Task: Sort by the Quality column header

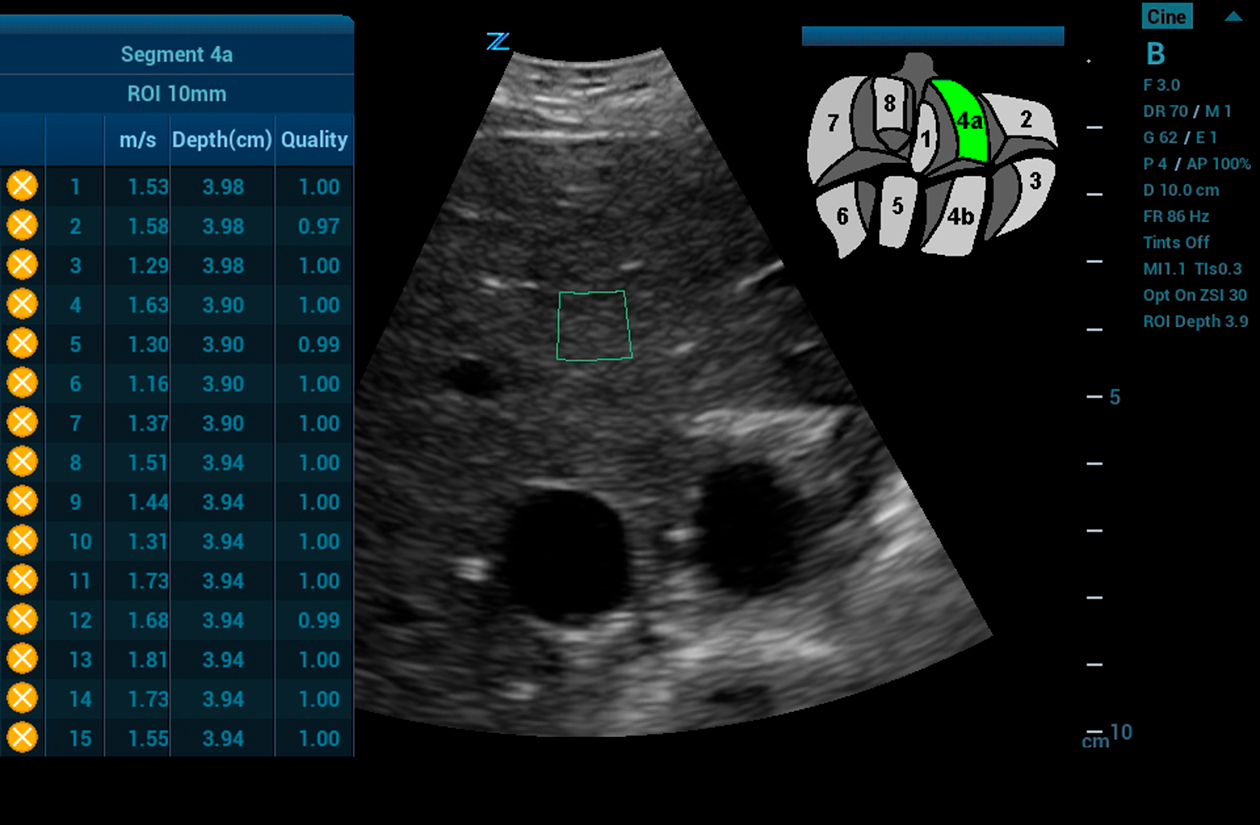Action: pyautogui.click(x=313, y=140)
